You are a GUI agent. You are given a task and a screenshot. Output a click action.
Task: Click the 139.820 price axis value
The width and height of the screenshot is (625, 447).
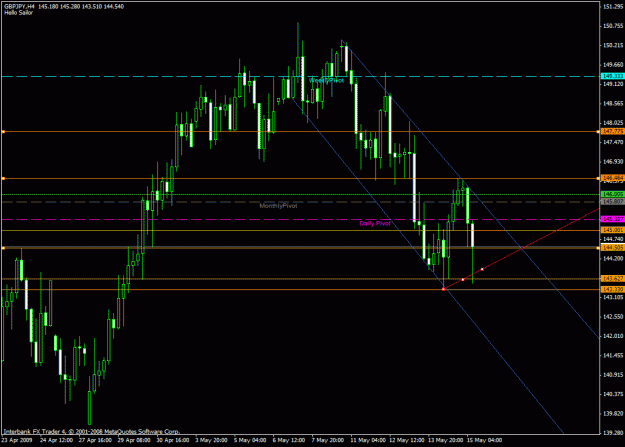613,414
